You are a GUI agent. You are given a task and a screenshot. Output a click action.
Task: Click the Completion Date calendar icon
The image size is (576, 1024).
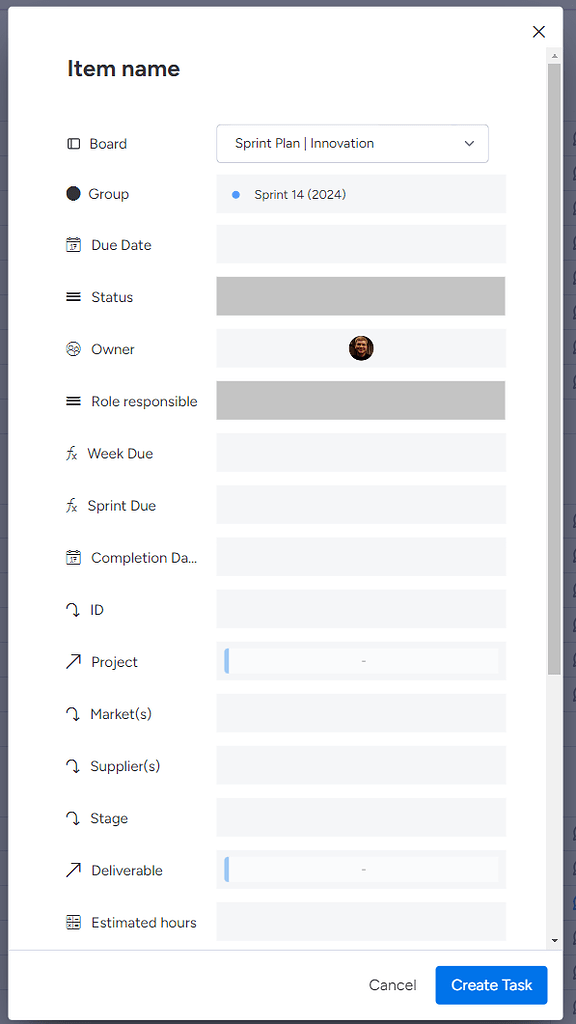(73, 557)
